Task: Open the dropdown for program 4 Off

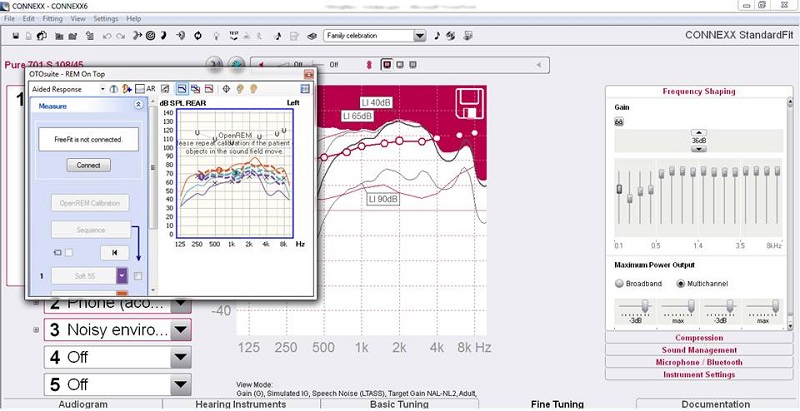Action: coord(181,357)
